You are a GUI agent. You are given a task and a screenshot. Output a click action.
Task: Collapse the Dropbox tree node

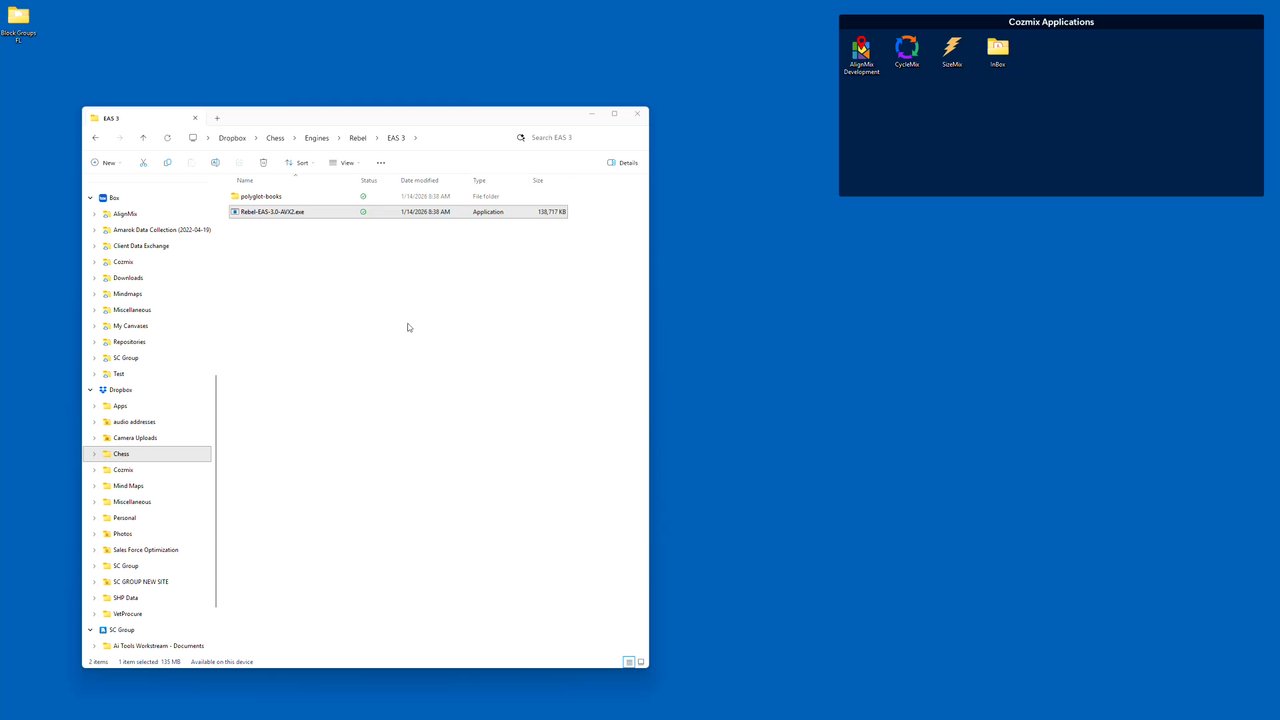click(x=90, y=390)
